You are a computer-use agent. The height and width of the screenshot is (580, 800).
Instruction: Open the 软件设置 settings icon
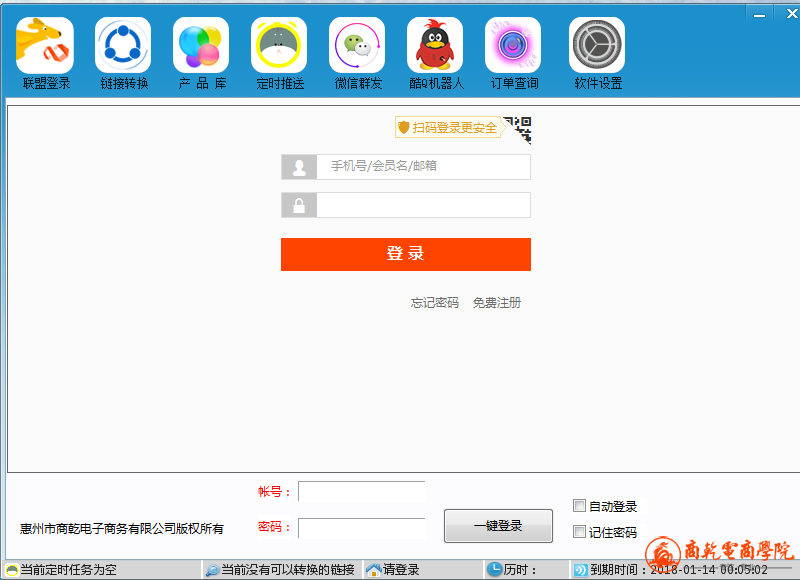tap(597, 45)
